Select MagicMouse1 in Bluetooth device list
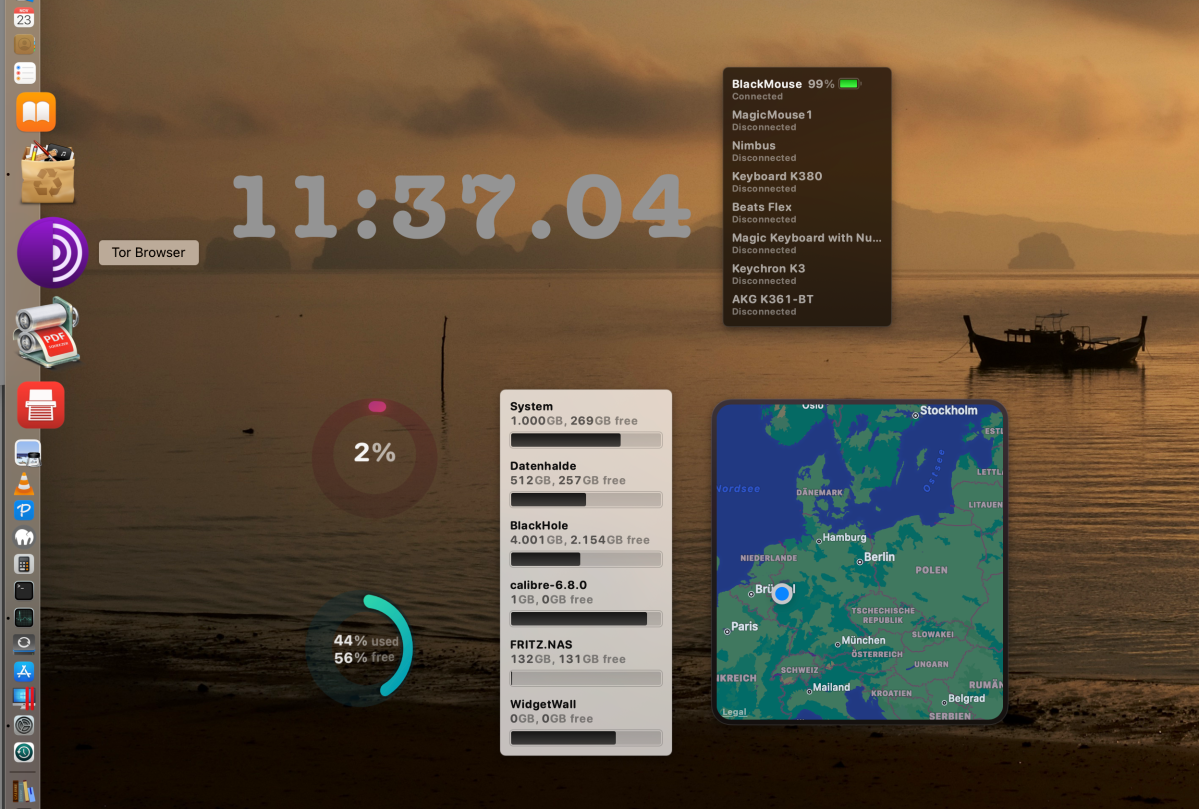1199x809 pixels. point(807,120)
